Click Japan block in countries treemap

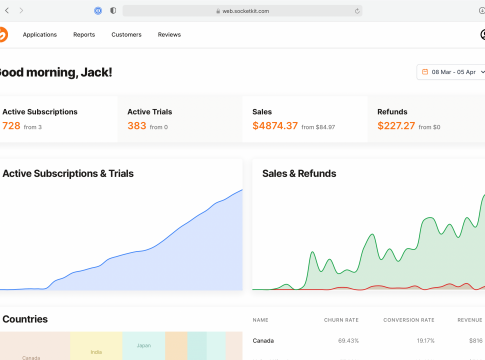click(x=144, y=346)
